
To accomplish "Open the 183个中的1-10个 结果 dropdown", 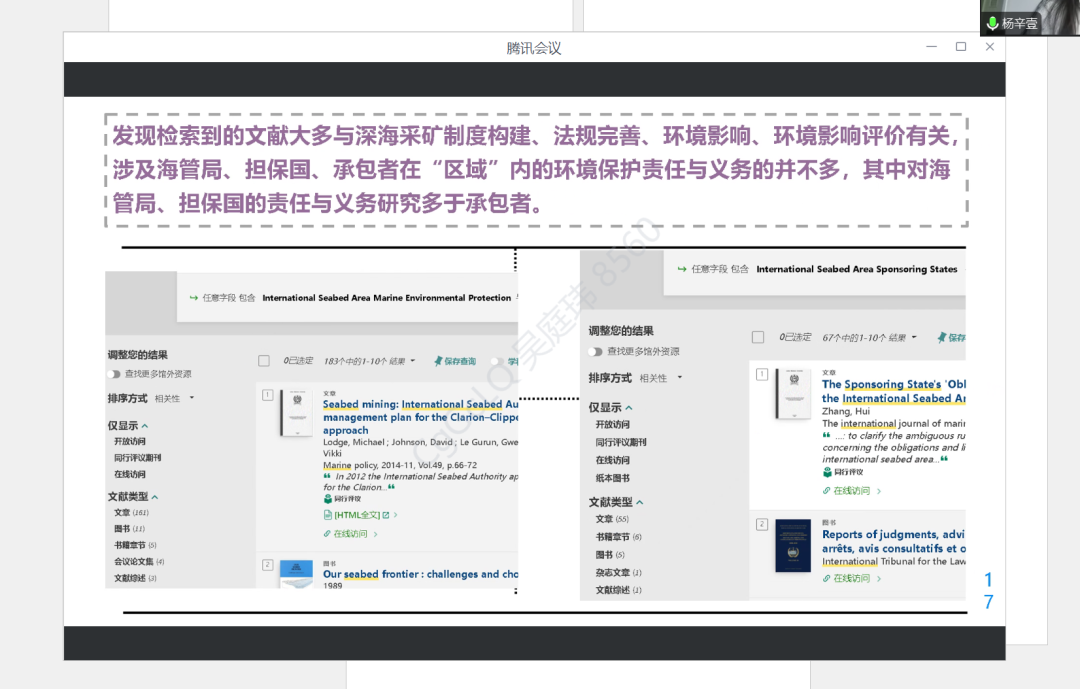I will pyautogui.click(x=370, y=361).
